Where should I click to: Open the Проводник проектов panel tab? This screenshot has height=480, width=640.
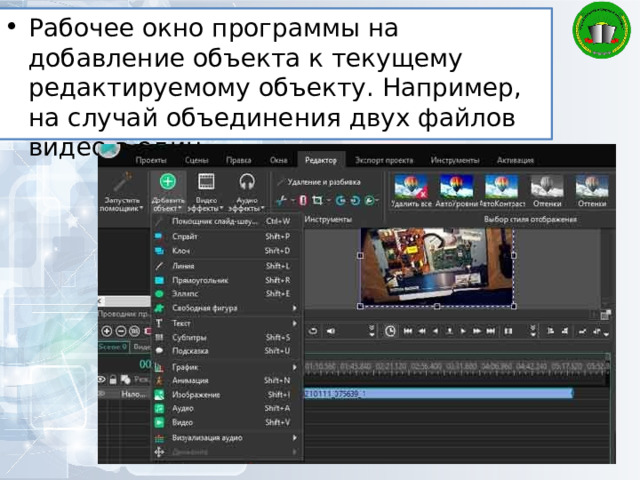point(124,314)
